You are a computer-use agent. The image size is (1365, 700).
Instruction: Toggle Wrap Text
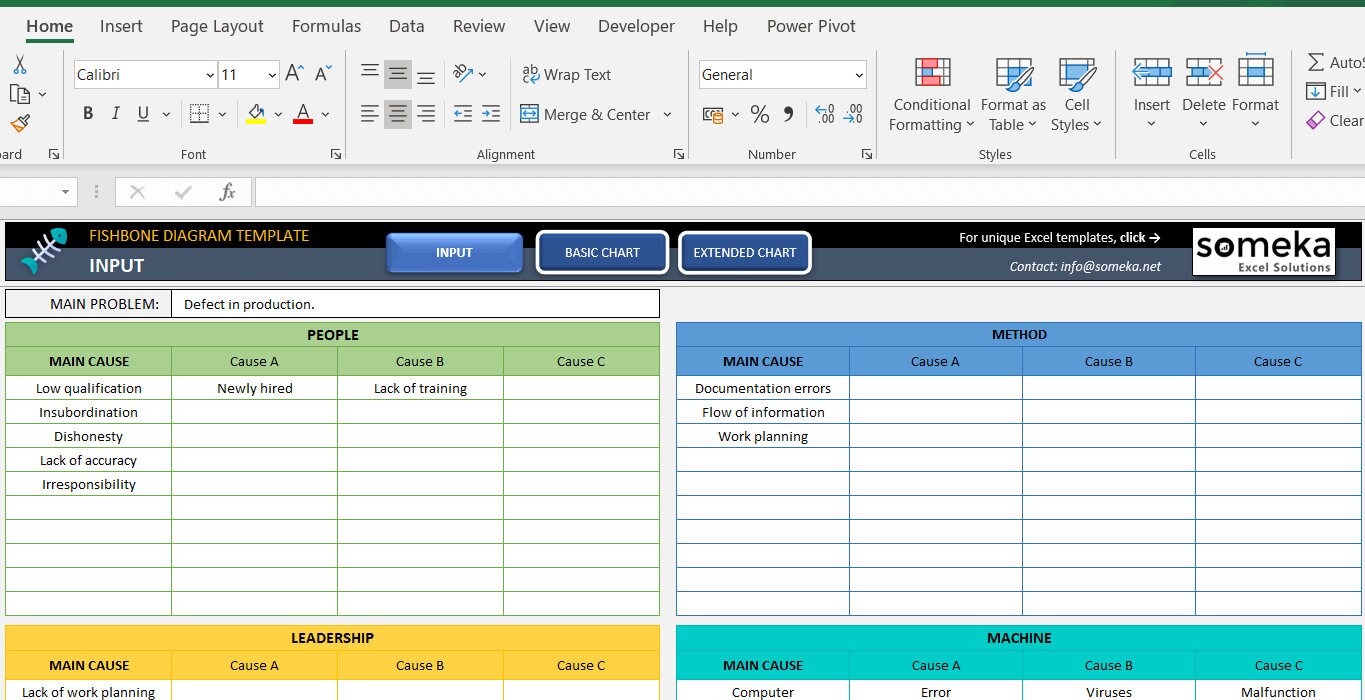tap(566, 74)
